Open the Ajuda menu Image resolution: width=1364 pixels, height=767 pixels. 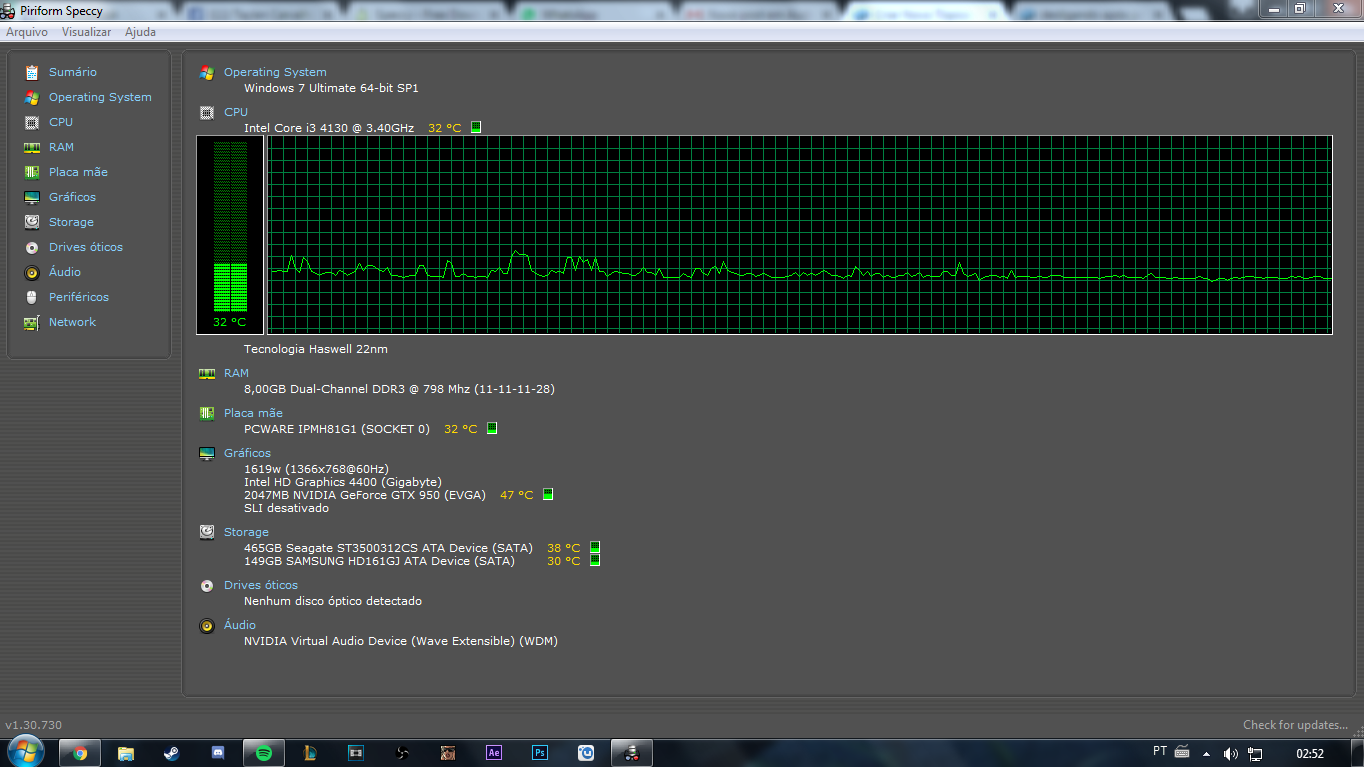140,32
